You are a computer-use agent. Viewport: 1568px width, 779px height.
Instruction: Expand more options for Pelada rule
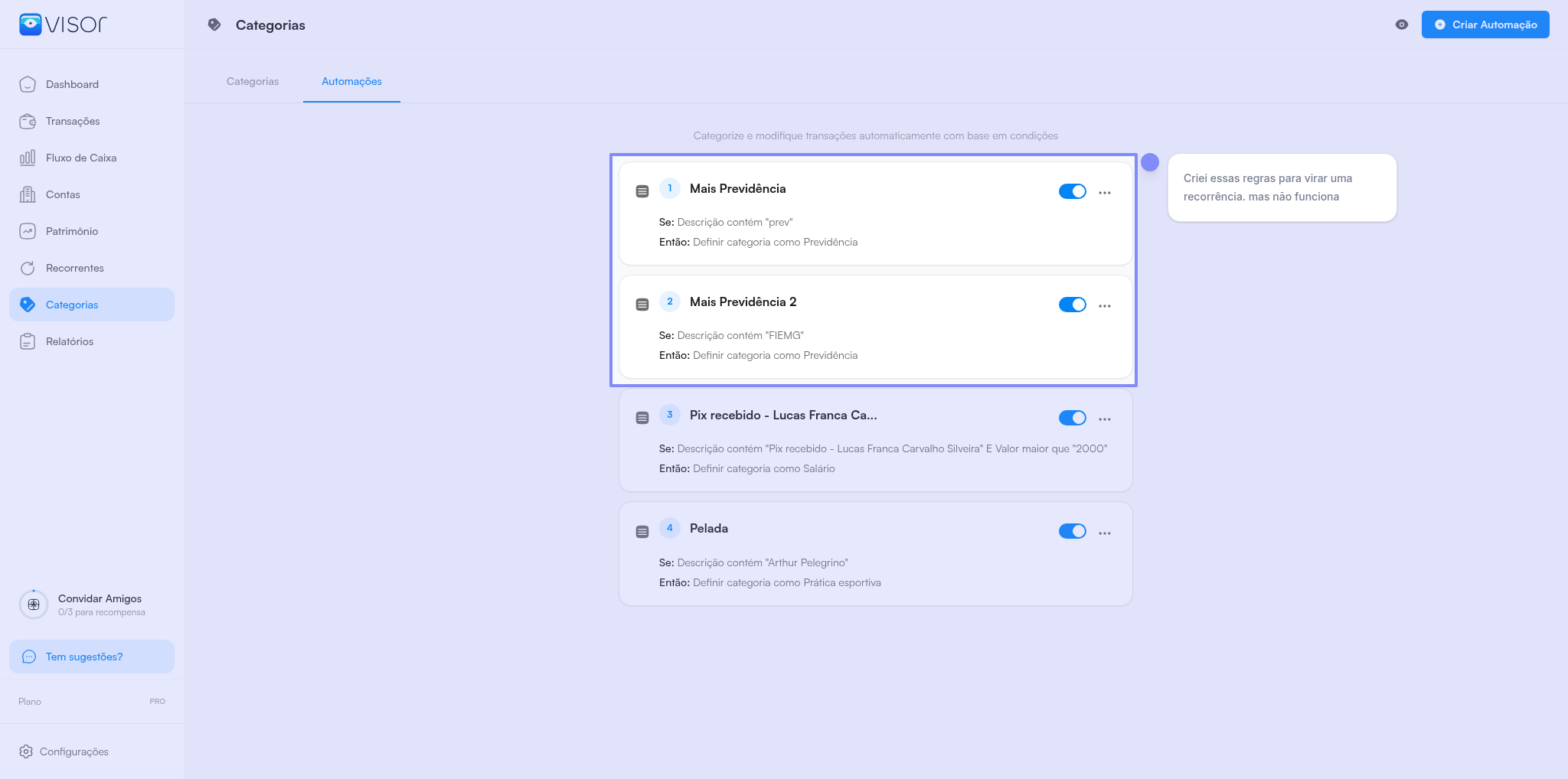point(1105,533)
